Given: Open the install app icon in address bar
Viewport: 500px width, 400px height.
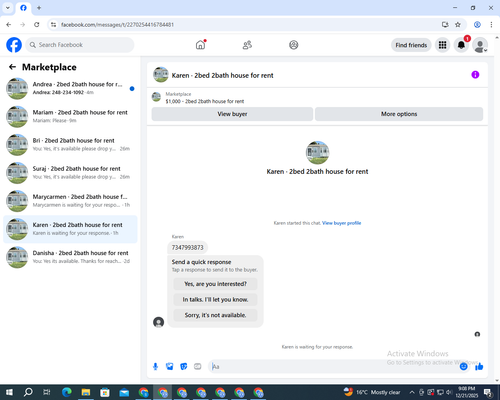Looking at the screenshot, I should (445, 24).
